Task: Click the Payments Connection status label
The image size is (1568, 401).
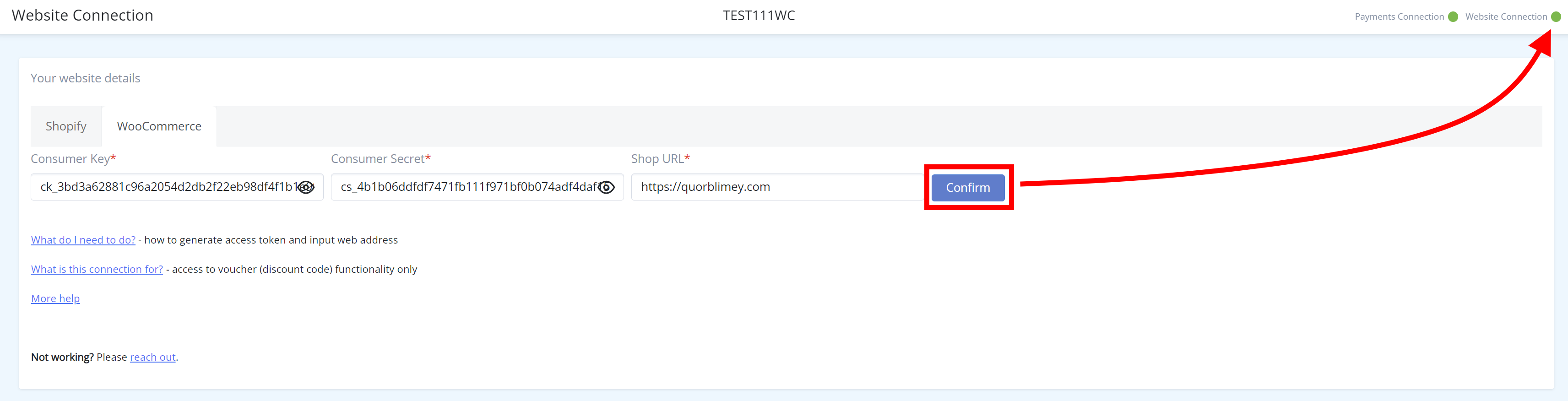Action: pyautogui.click(x=1399, y=16)
